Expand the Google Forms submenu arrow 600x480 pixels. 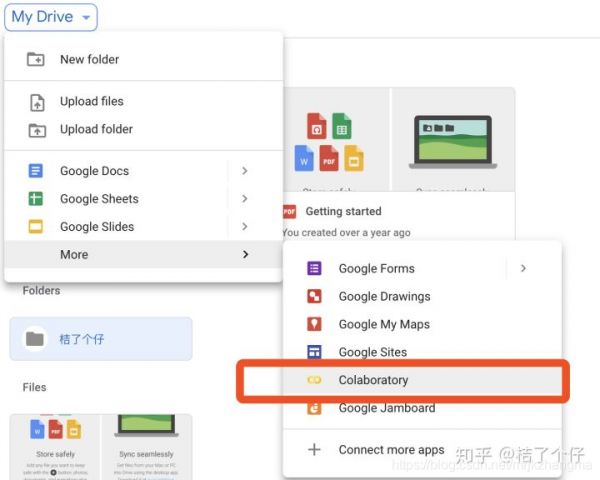coord(523,268)
